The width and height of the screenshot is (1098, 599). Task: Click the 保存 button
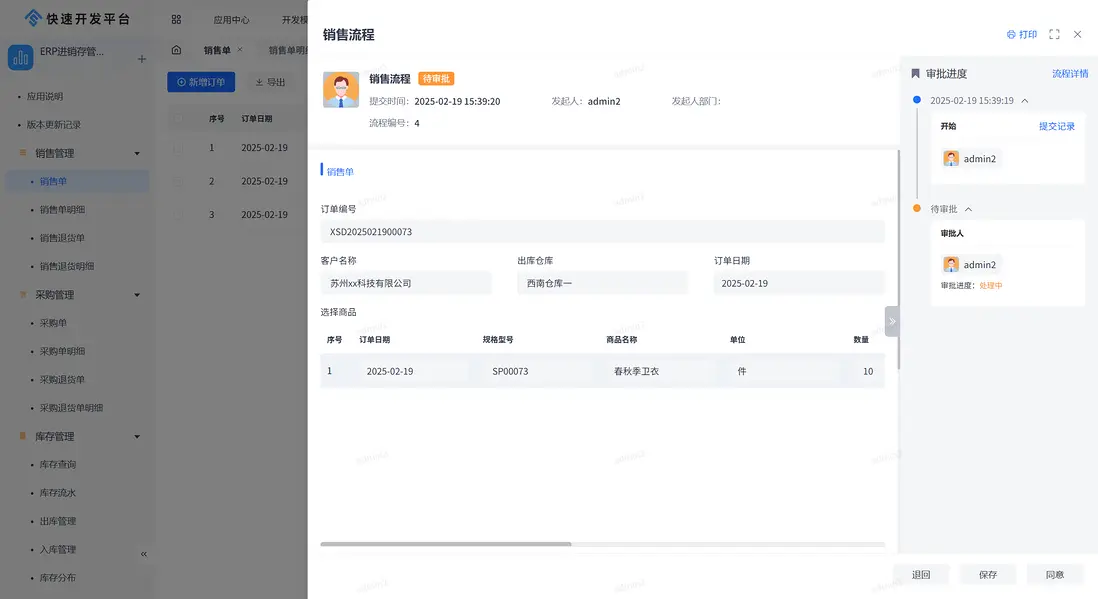[x=988, y=574]
